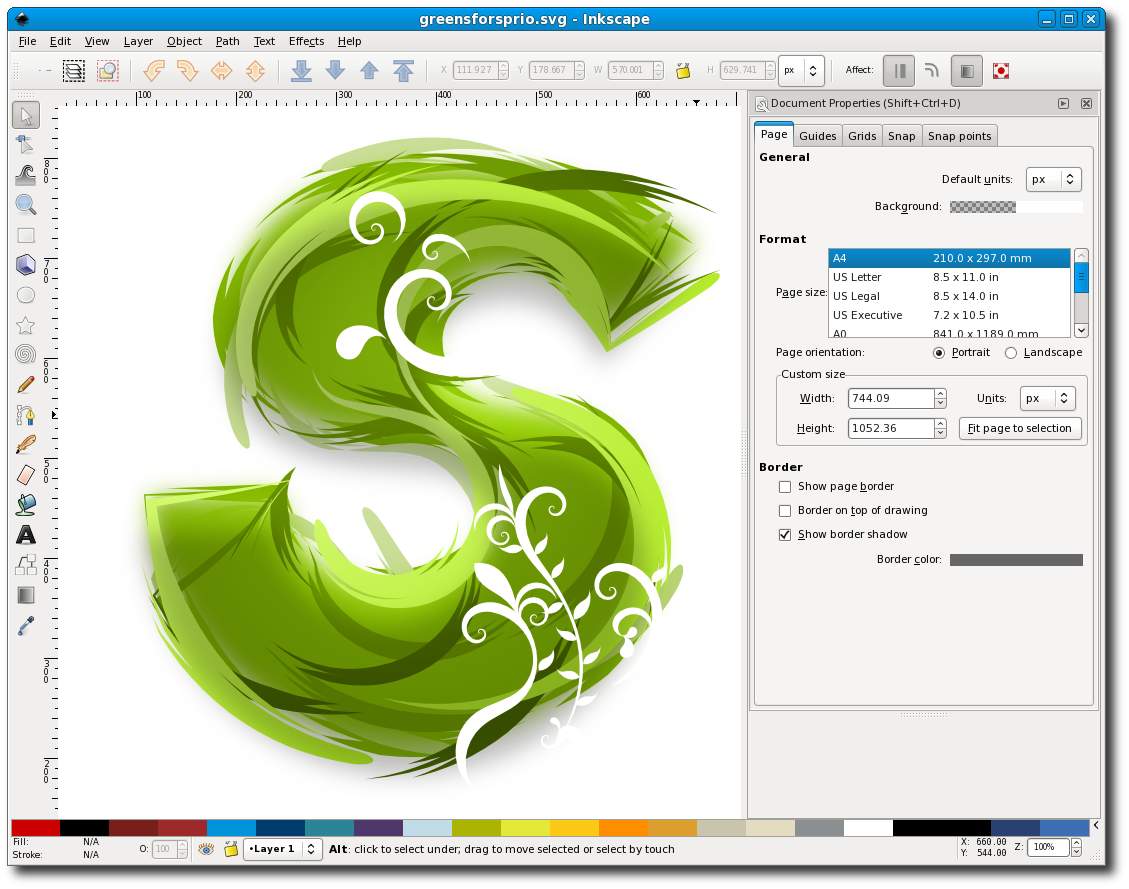
Task: Toggle Affect patterns transform
Action: 1001,71
